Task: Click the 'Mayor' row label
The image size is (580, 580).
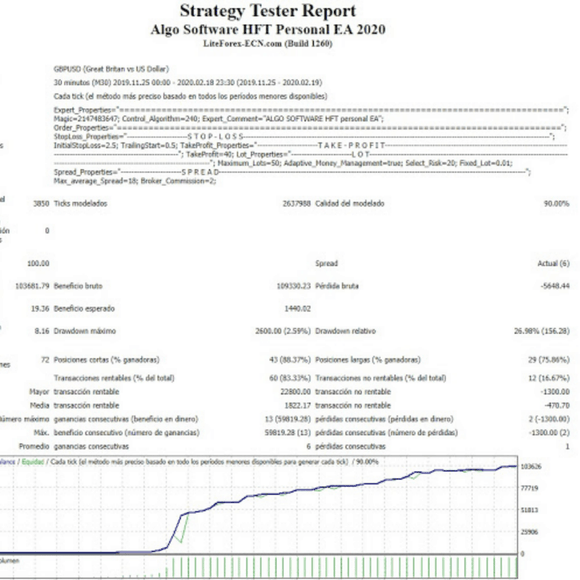Action: pos(39,392)
